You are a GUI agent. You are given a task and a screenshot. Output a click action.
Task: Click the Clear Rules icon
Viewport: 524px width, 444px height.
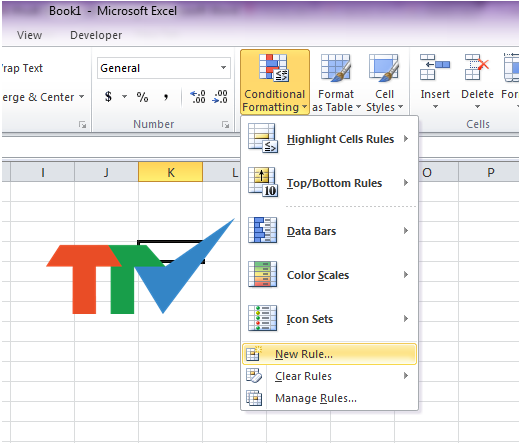point(254,376)
